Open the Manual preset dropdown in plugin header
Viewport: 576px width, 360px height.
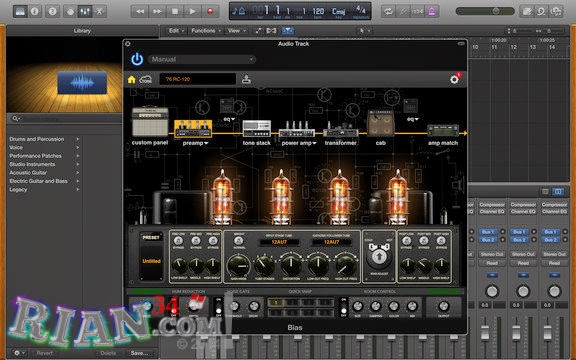tap(201, 59)
